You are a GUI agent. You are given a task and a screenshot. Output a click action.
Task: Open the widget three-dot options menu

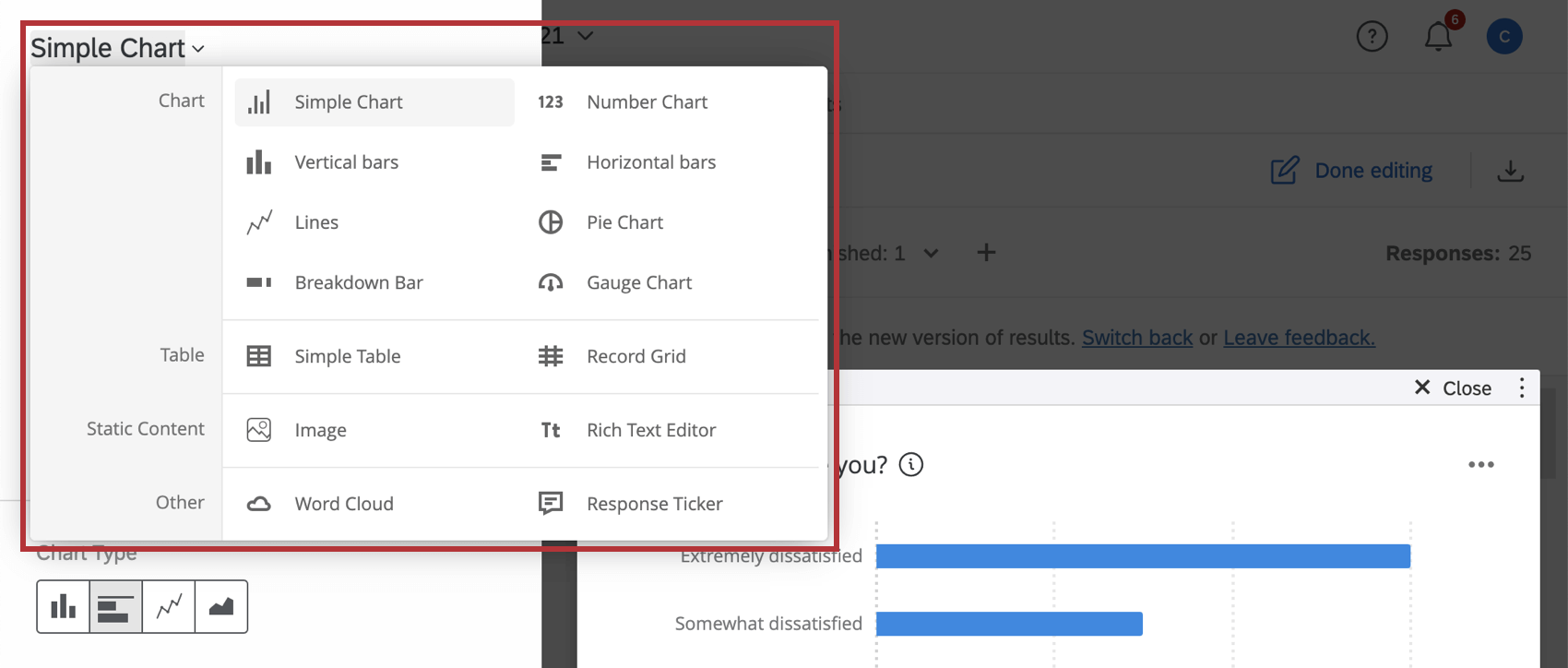click(1480, 465)
